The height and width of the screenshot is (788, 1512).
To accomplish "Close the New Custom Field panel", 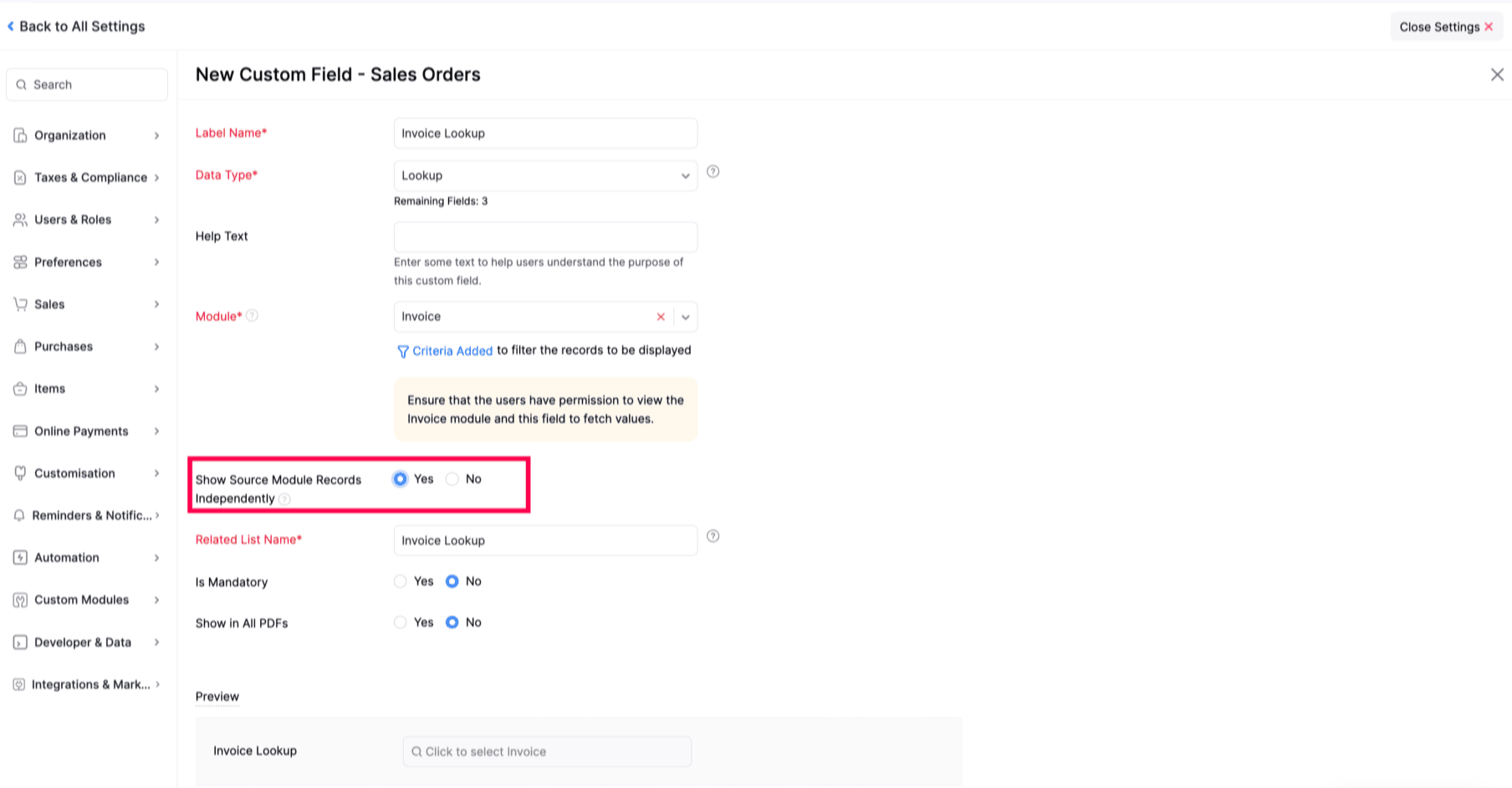I will [1497, 74].
